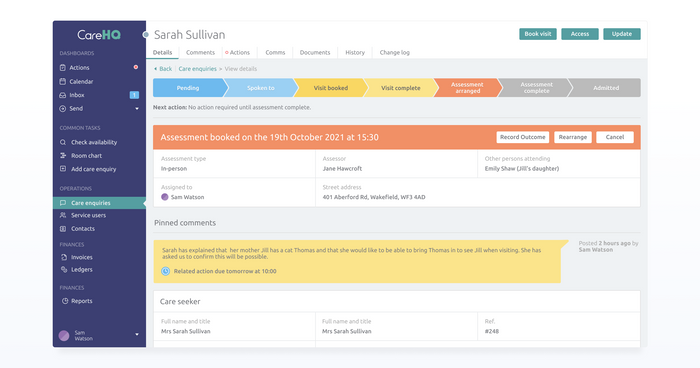The image size is (700, 368).
Task: Click the Calendar icon in sidebar
Action: tap(62, 81)
